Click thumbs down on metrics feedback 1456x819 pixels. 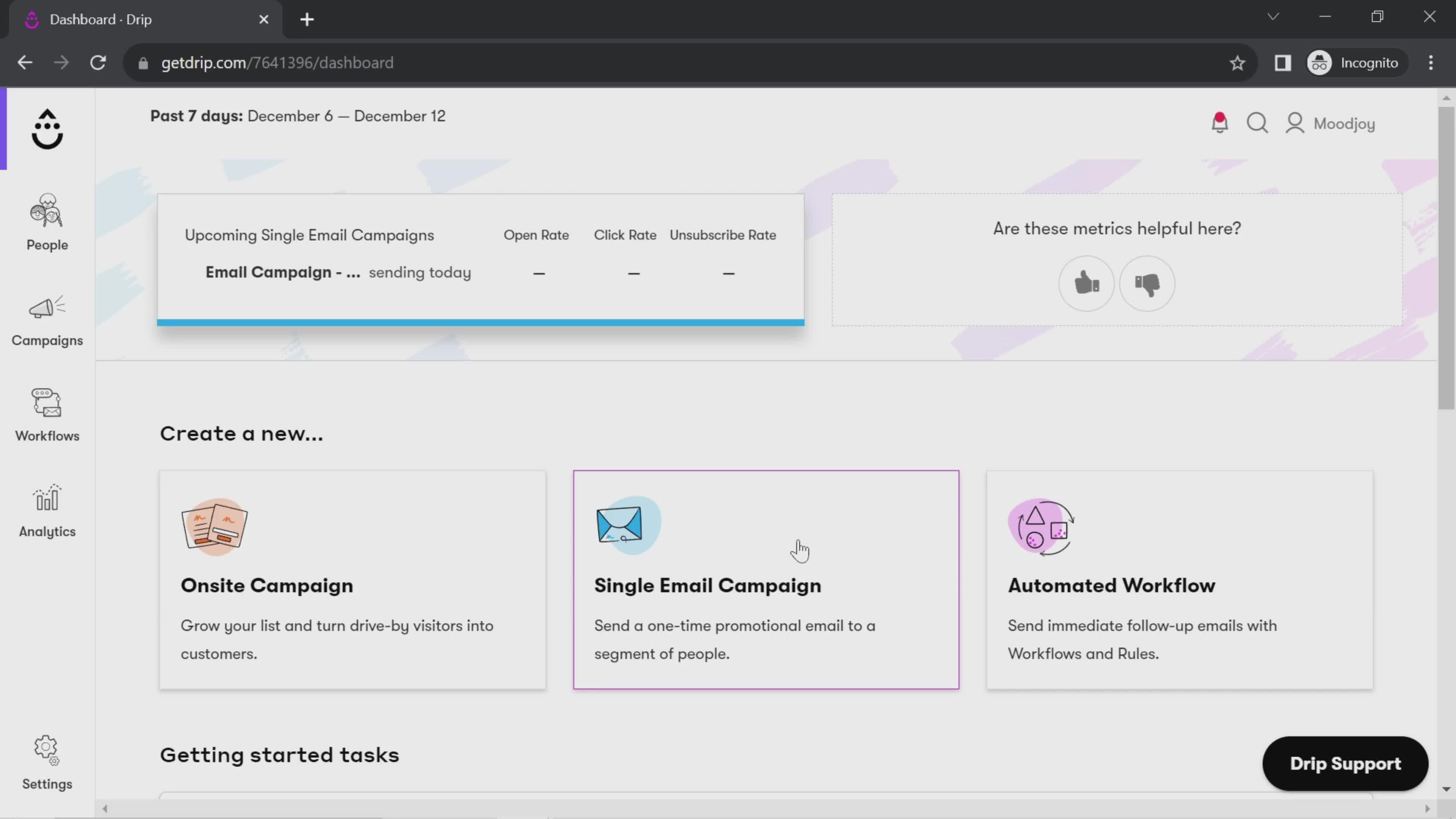[1148, 282]
